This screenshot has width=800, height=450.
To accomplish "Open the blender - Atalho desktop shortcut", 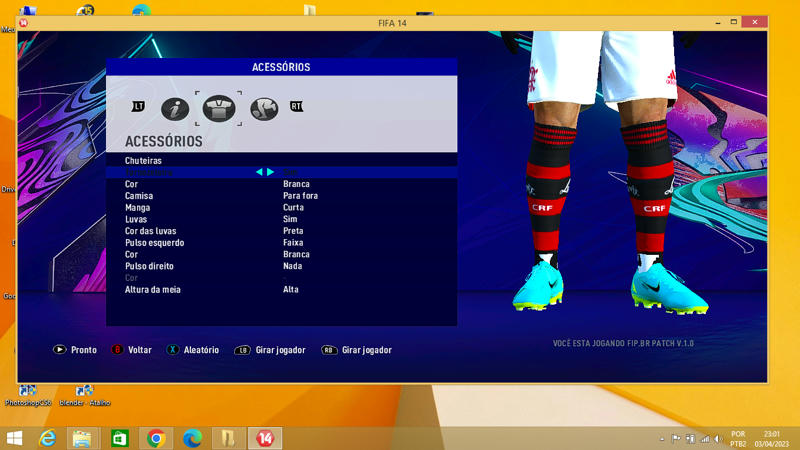I will tap(85, 396).
